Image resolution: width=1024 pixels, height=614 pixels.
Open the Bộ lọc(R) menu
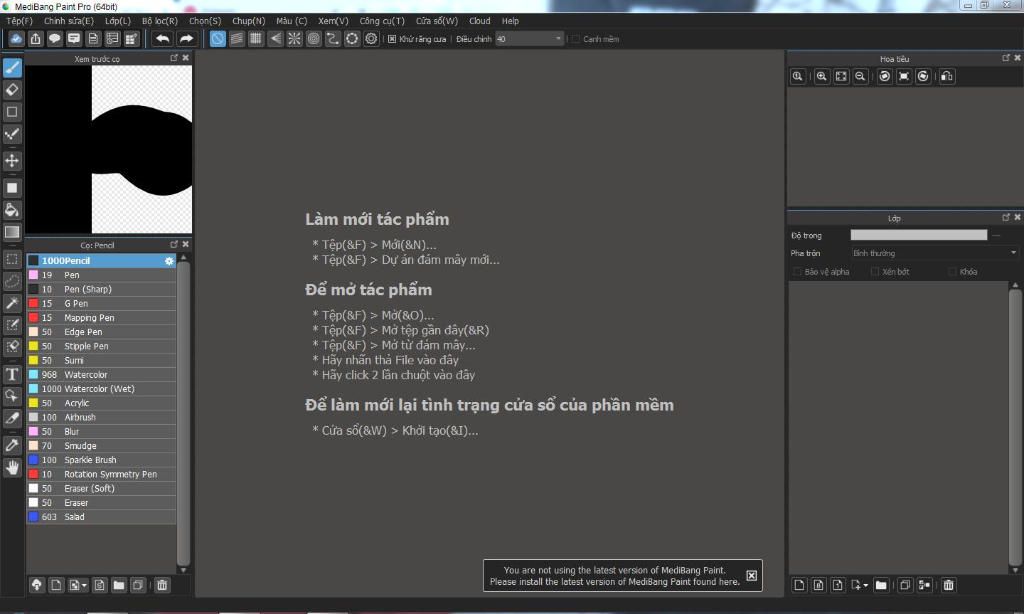159,21
